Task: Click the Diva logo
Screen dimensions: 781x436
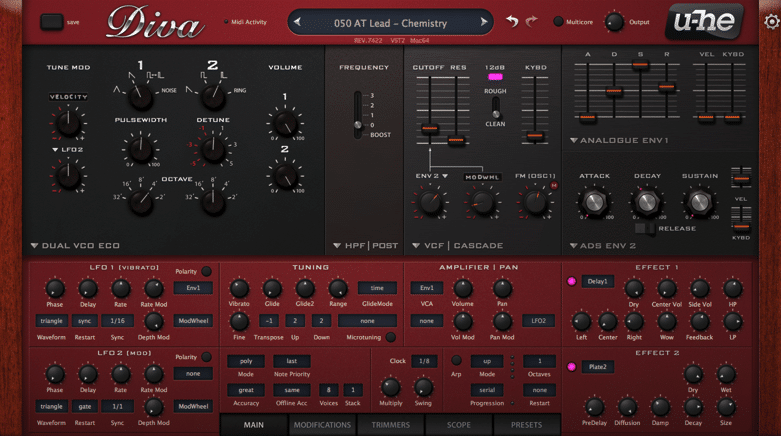Action: 154,22
